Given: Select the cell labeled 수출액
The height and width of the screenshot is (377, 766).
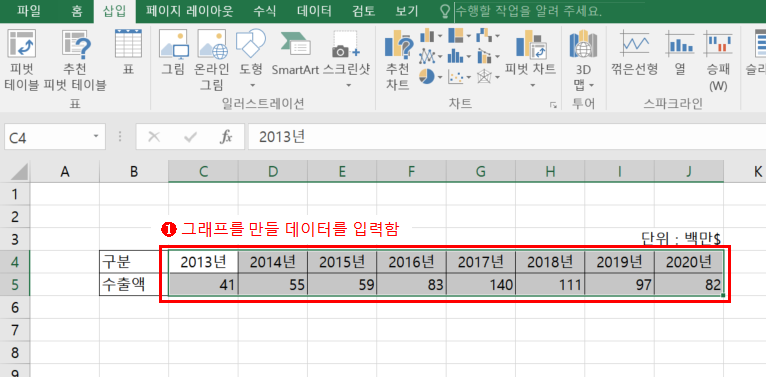Looking at the screenshot, I should [134, 284].
